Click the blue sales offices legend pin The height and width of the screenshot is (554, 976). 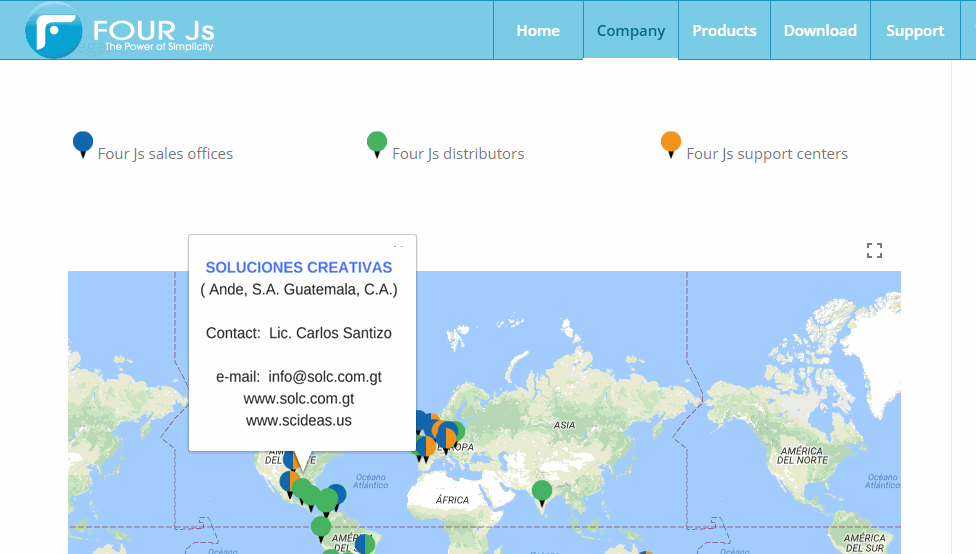click(83, 144)
